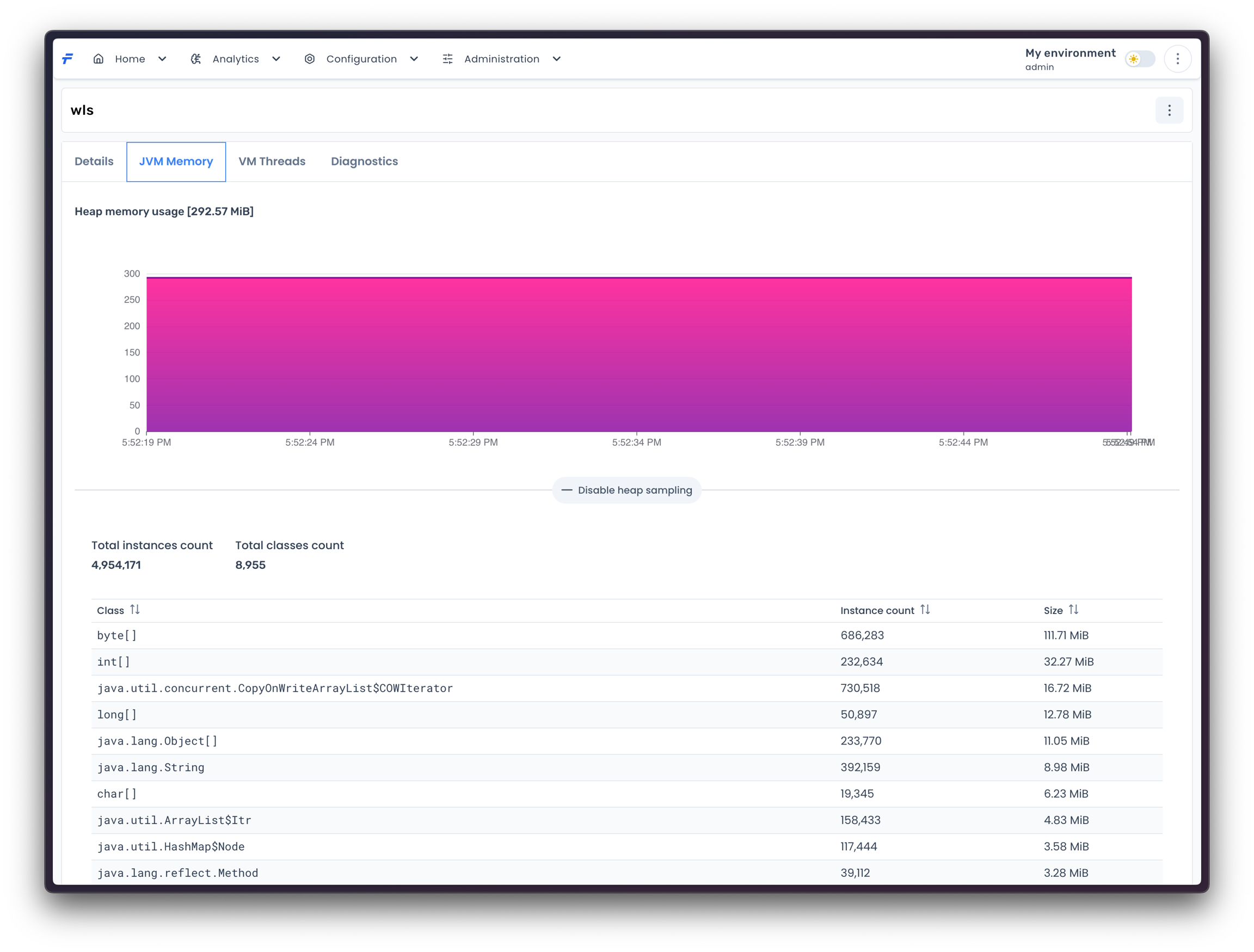
Task: Select the byte[] class row
Action: (117, 636)
